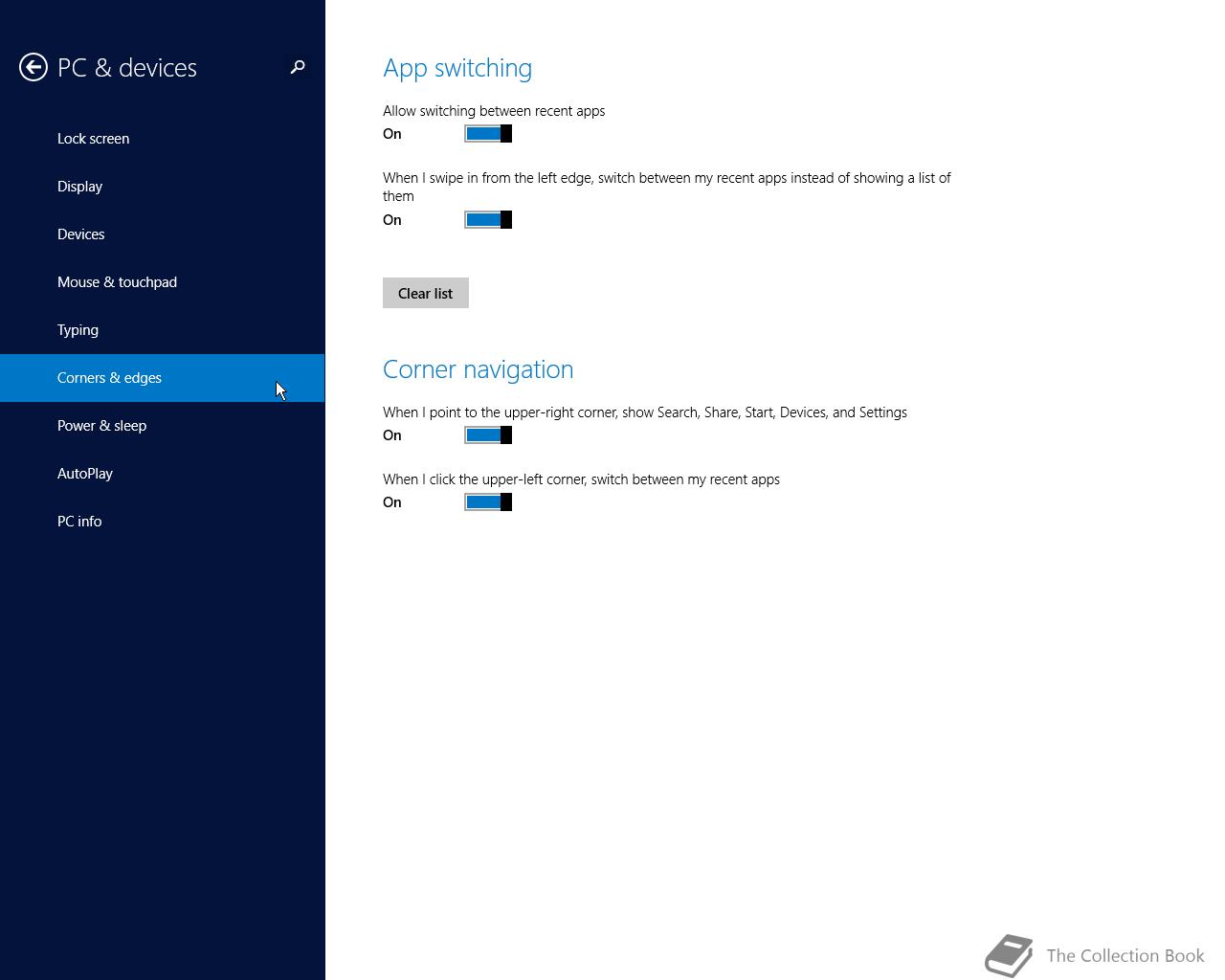The width and height of the screenshot is (1225, 980).
Task: Toggle upper-right corner charms switch
Action: (x=488, y=435)
